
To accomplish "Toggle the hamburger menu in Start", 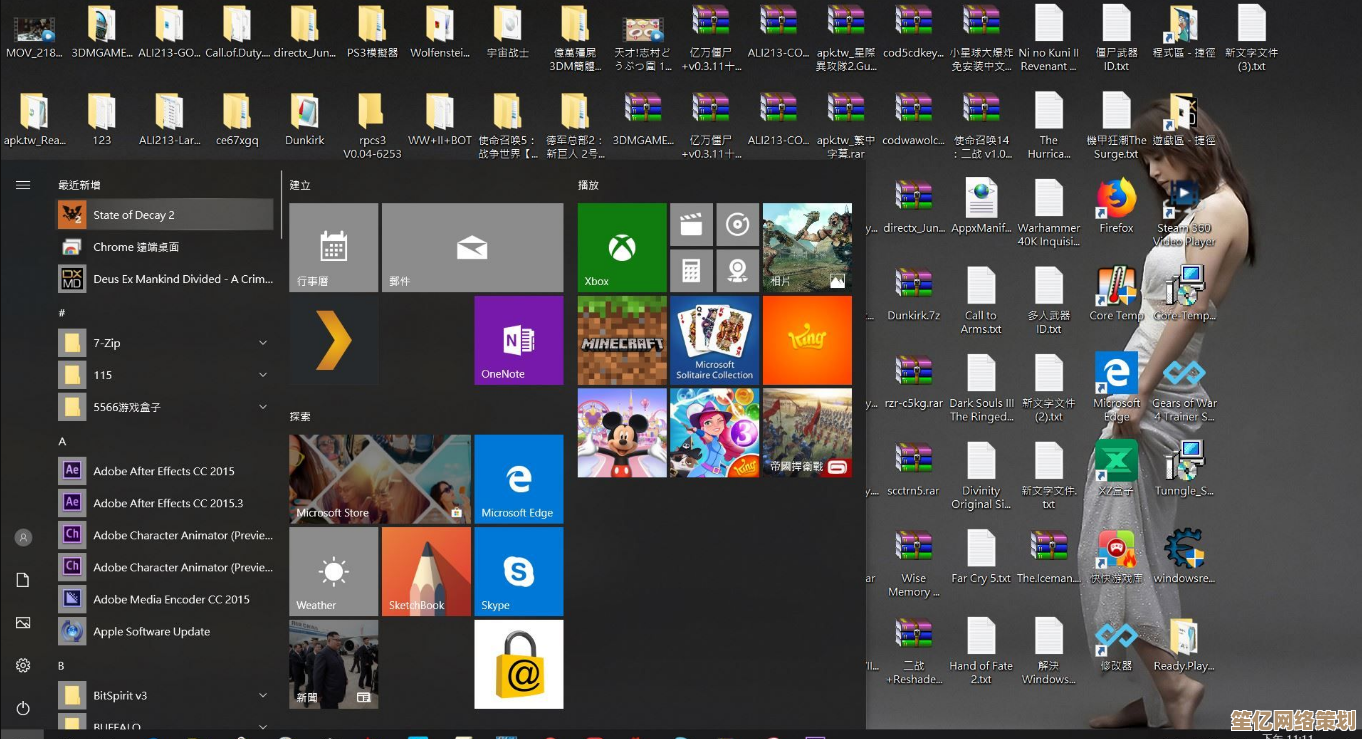I will click(x=23, y=185).
